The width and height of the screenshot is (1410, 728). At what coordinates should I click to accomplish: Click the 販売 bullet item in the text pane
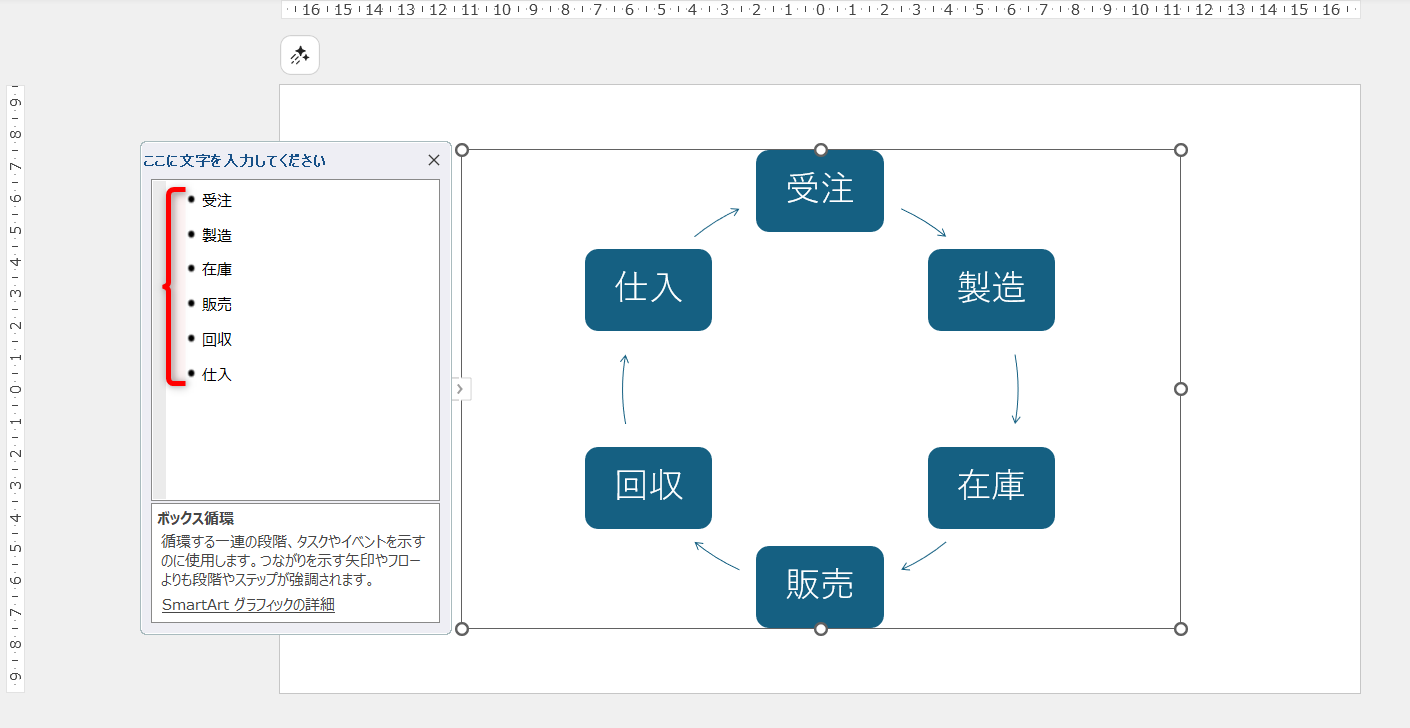[217, 304]
